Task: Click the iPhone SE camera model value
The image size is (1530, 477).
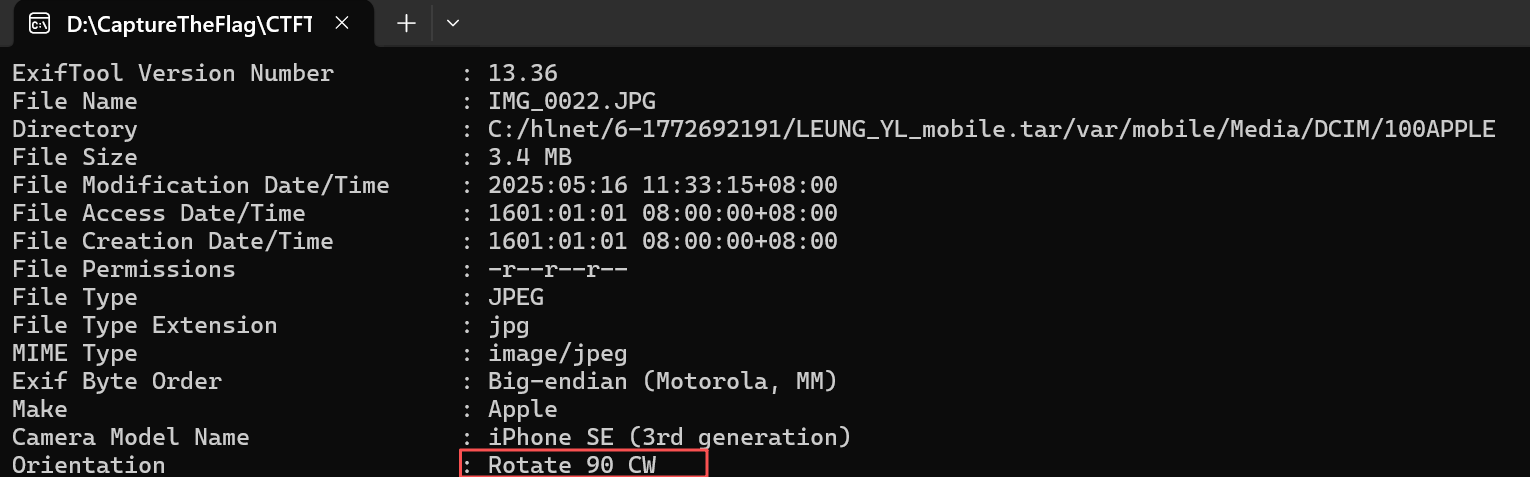Action: [x=669, y=437]
